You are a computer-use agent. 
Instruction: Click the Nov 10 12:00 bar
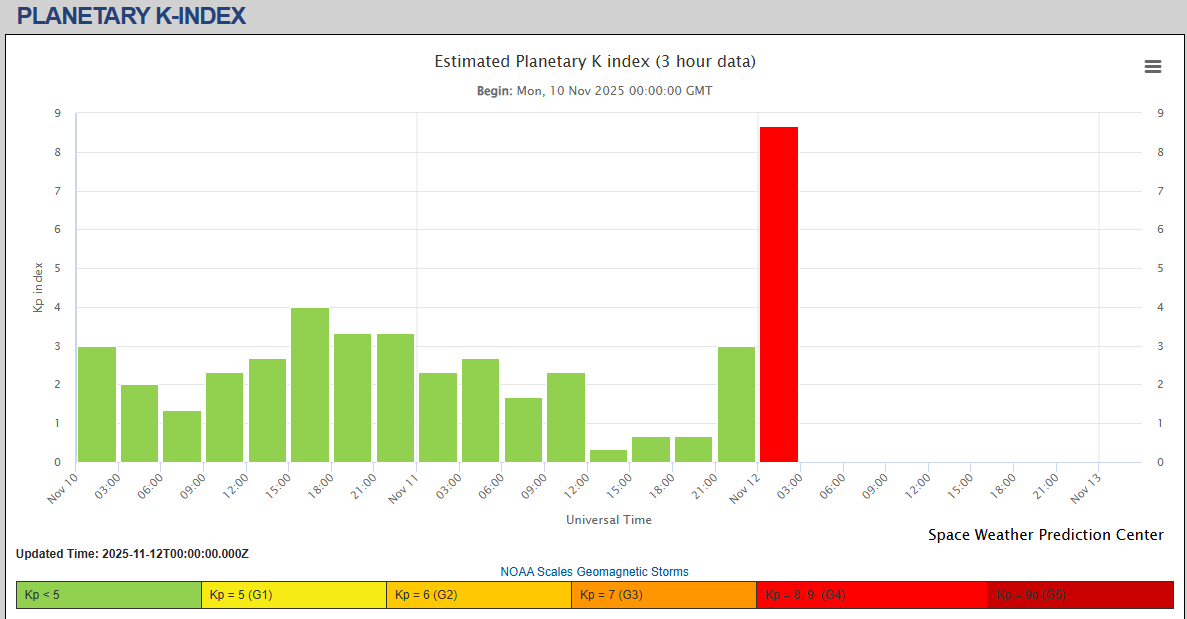tap(267, 410)
